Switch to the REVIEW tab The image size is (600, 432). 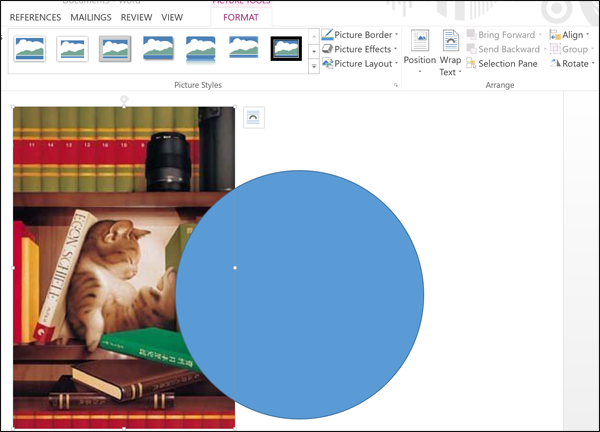[136, 17]
